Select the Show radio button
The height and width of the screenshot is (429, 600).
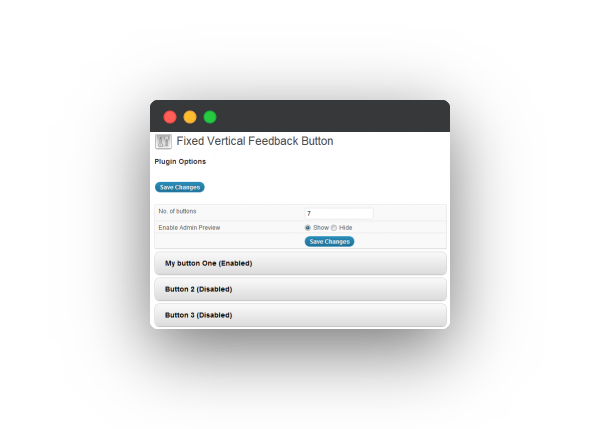pos(308,228)
